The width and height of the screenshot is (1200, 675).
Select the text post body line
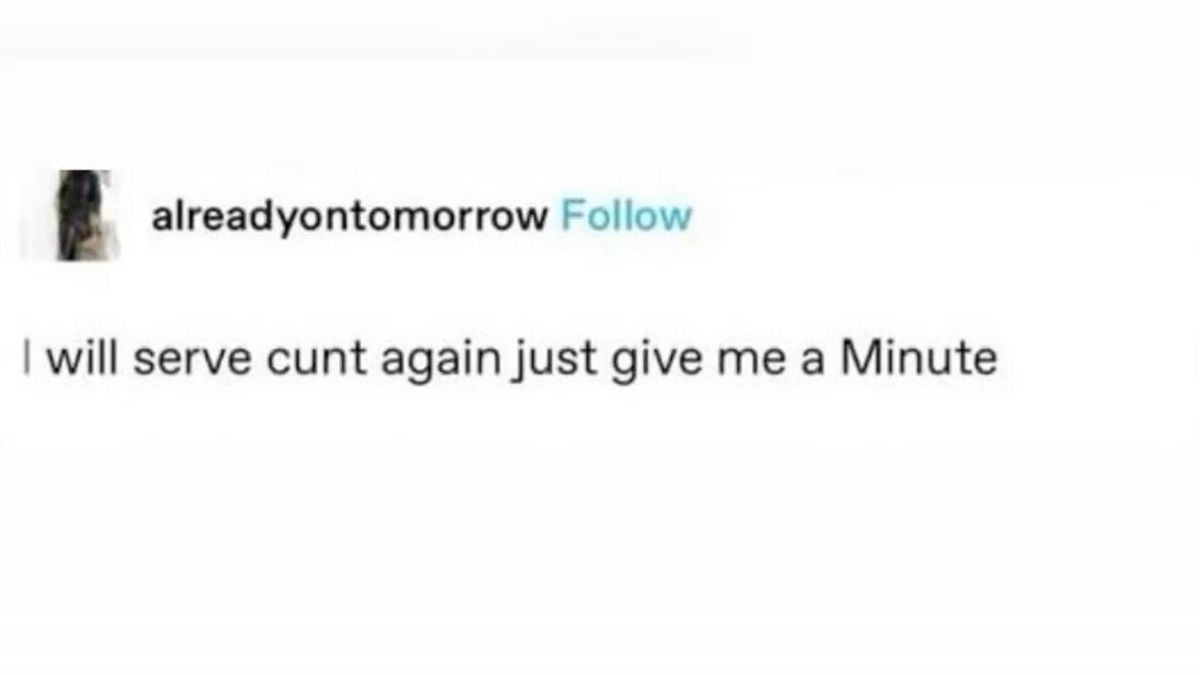point(512,360)
